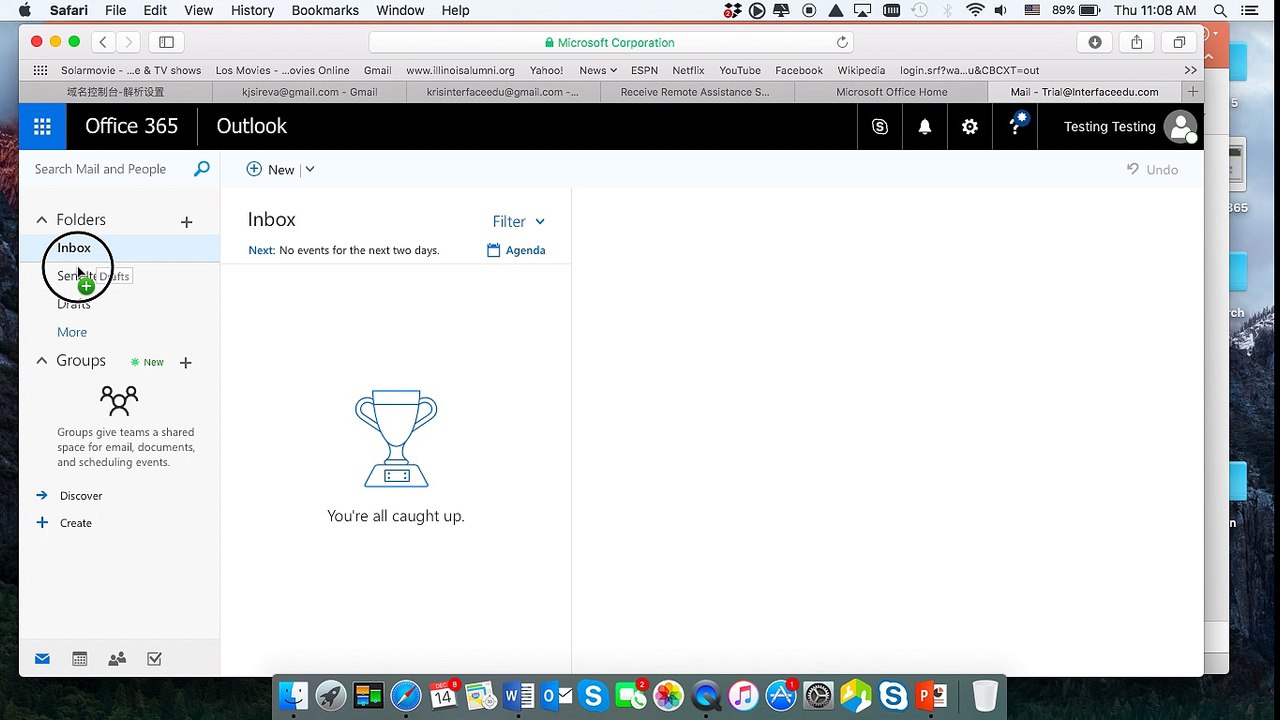Collapse the Folders section
1280x720 pixels.
click(42, 220)
